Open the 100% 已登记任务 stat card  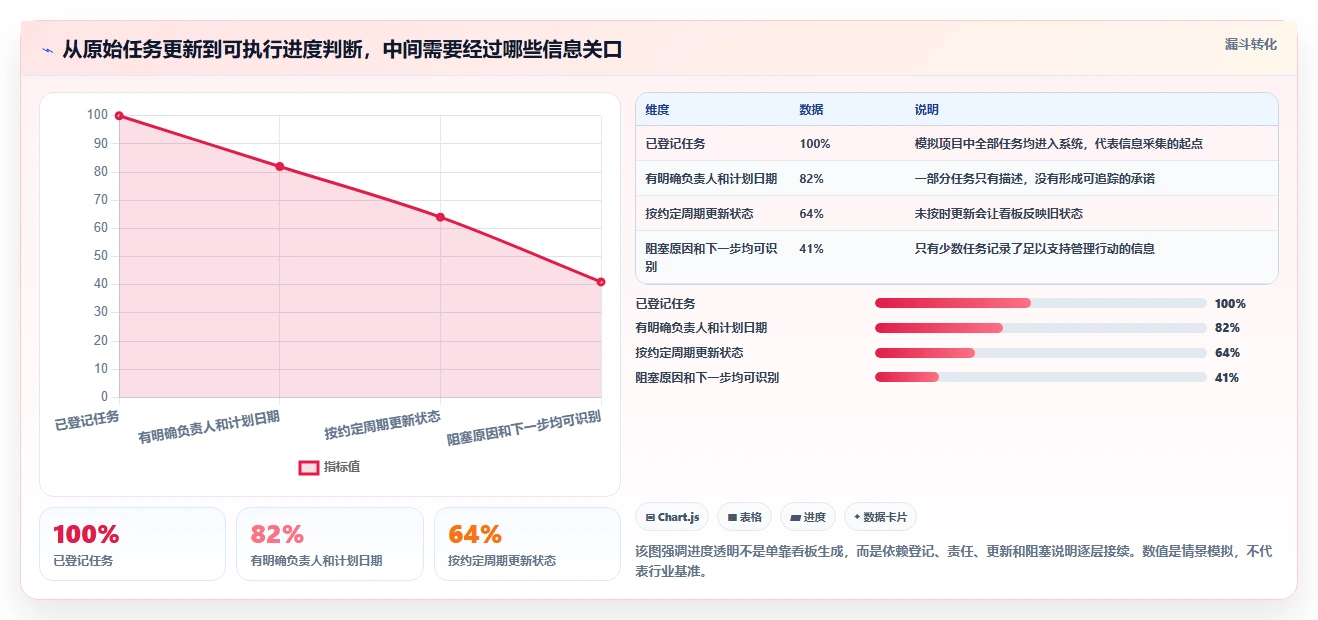(132, 544)
